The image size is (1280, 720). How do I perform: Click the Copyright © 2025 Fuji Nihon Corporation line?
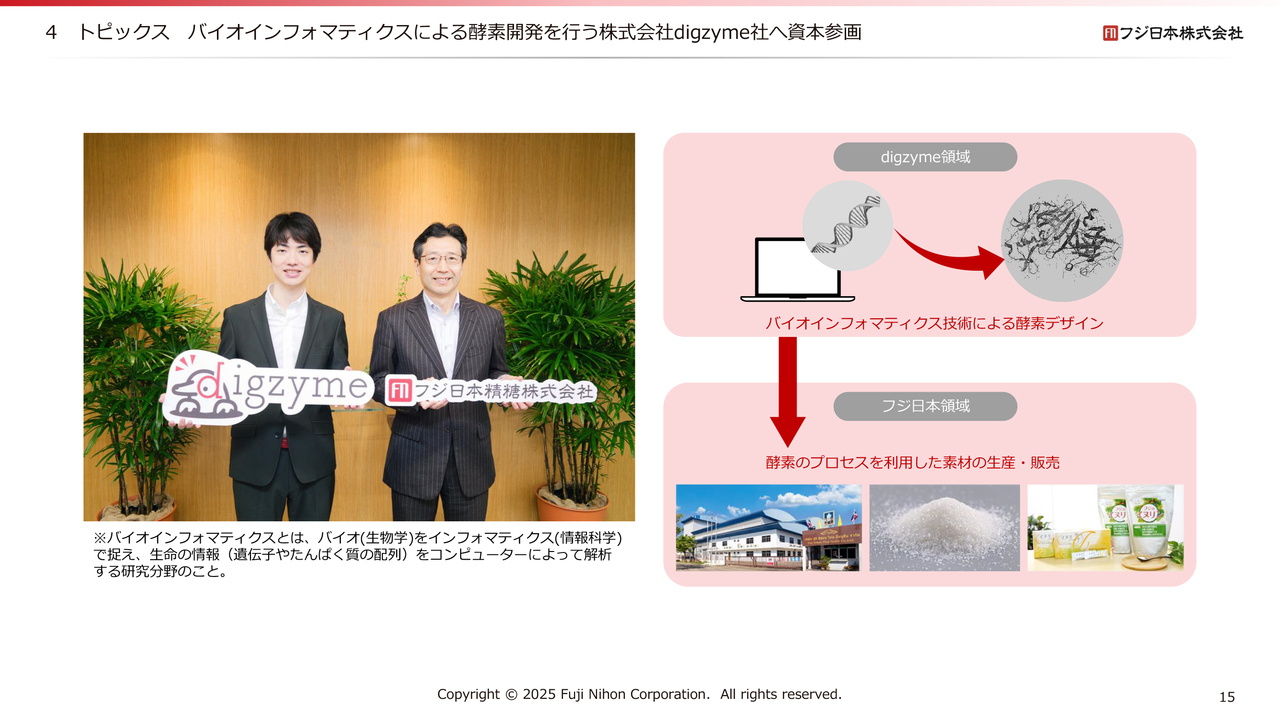639,694
